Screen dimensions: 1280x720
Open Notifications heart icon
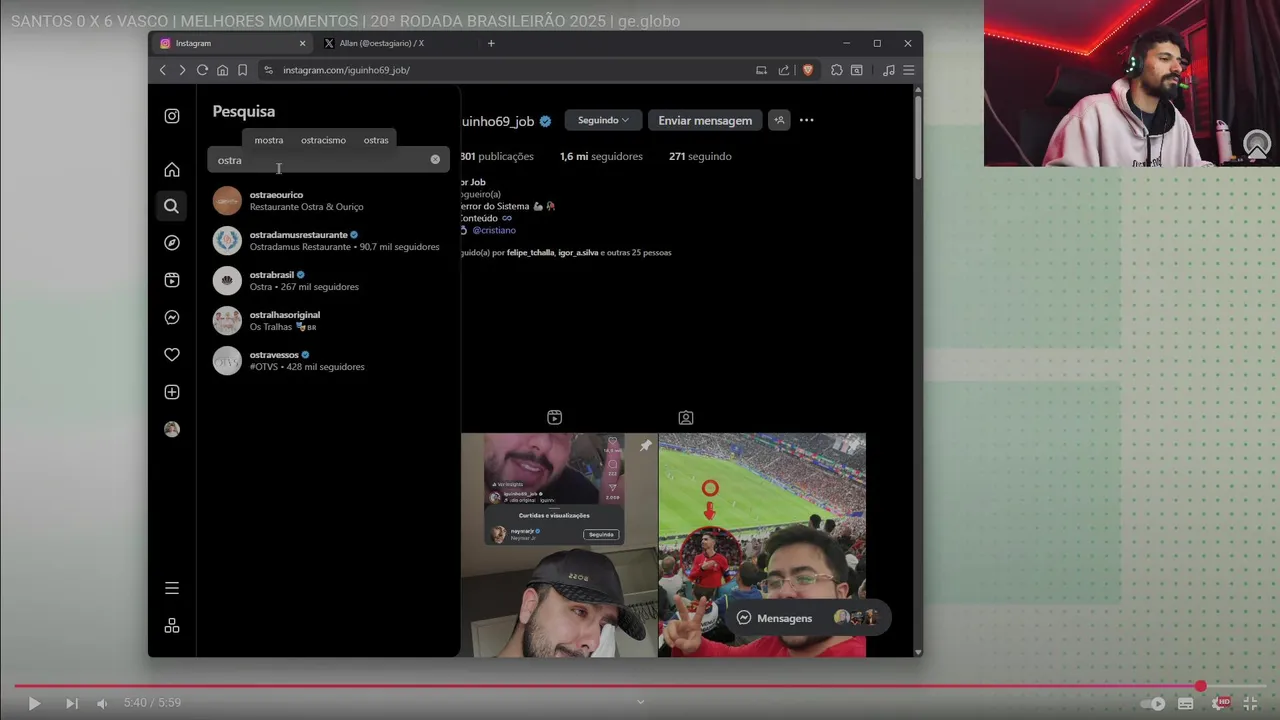click(172, 355)
